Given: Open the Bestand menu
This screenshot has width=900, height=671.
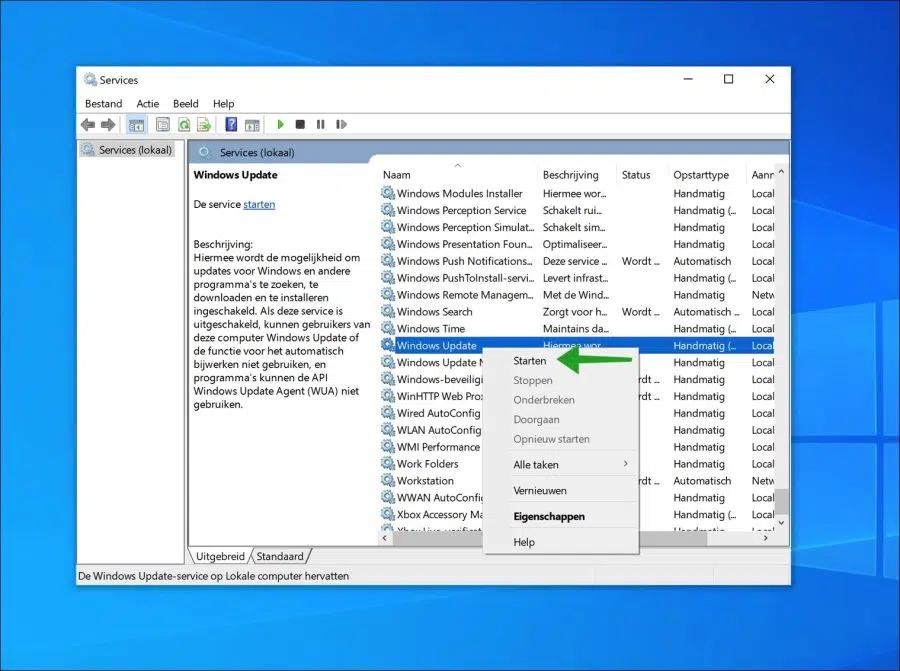Looking at the screenshot, I should (103, 103).
